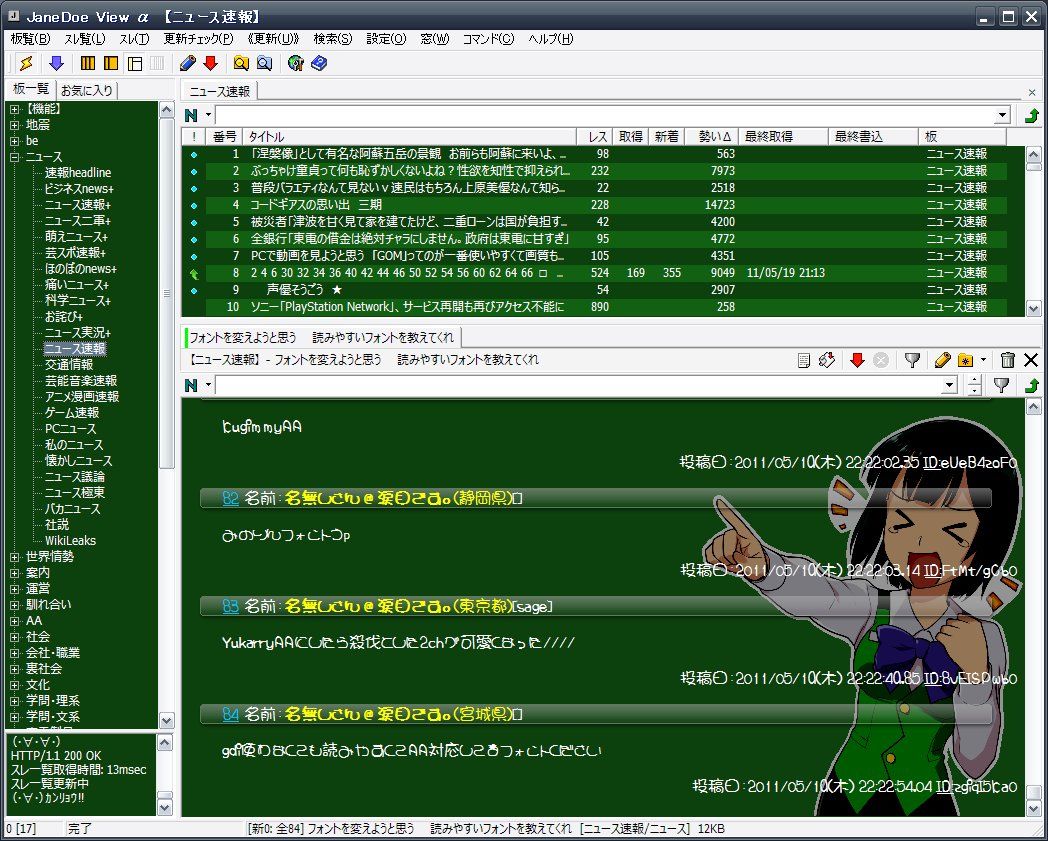The height and width of the screenshot is (841, 1048).
Task: Click the linked pages icon in thread toolbar
Action: click(x=827, y=360)
